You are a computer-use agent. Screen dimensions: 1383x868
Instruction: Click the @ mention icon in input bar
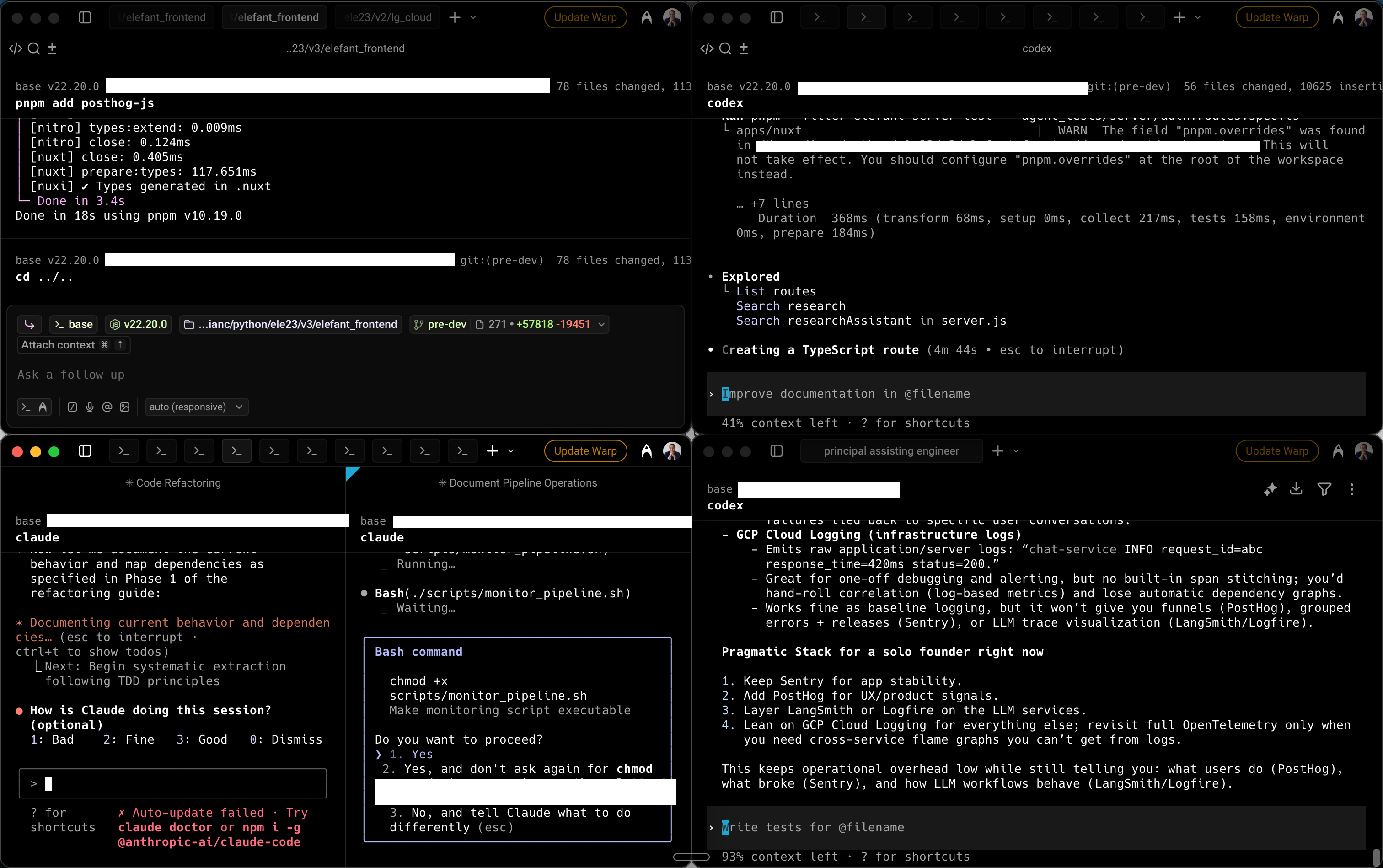tap(107, 407)
